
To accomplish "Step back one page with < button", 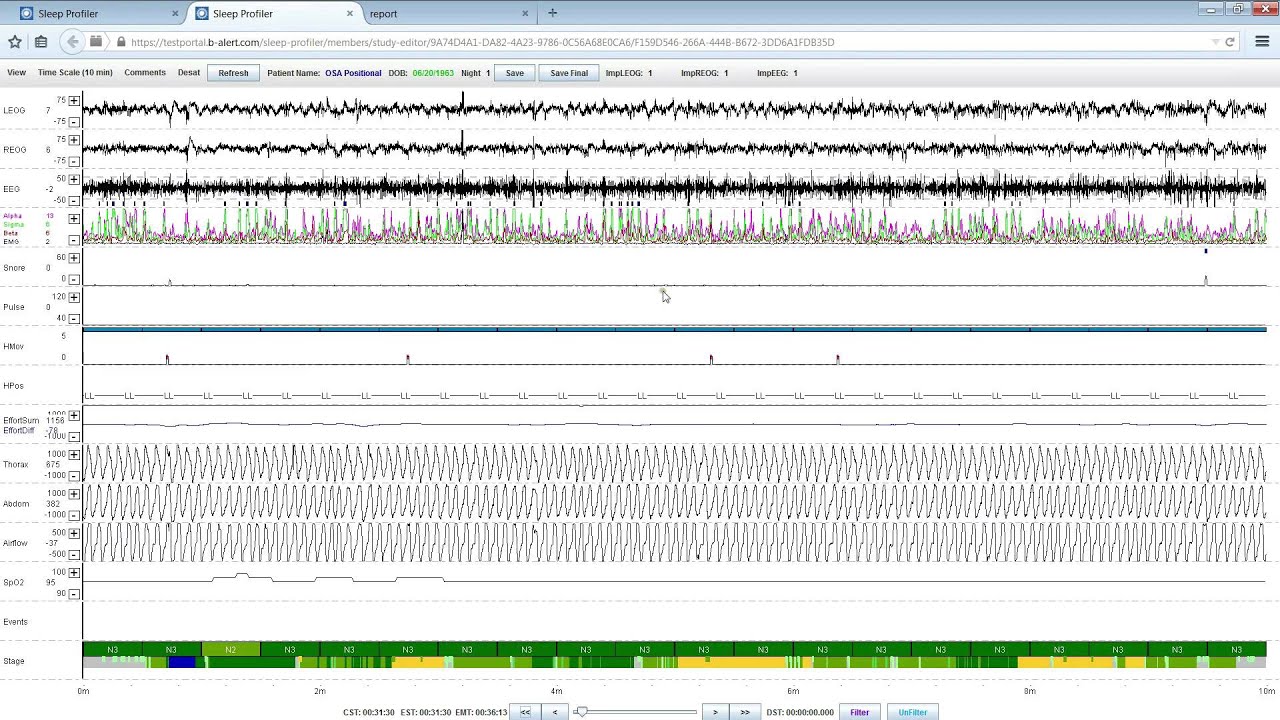I will pyautogui.click(x=555, y=712).
